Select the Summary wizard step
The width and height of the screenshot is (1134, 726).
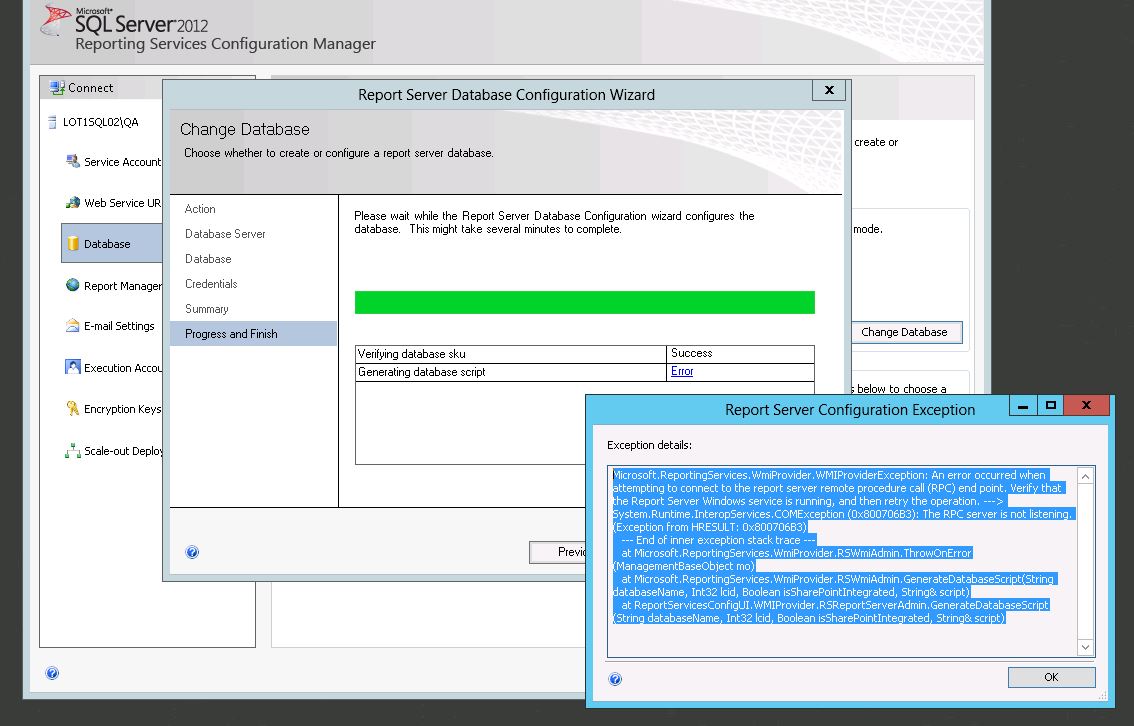tap(207, 309)
